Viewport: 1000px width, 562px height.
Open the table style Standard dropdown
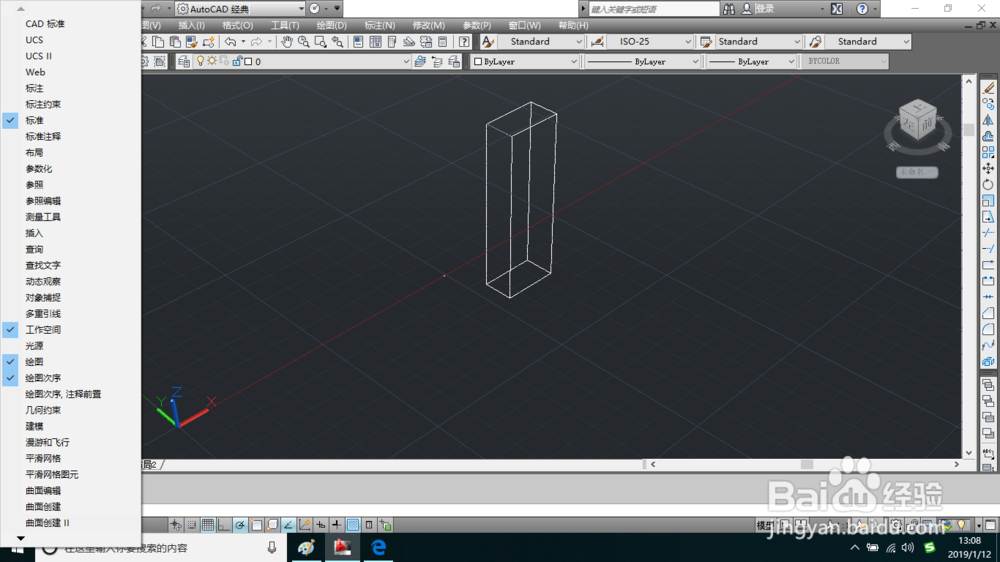click(x=758, y=41)
